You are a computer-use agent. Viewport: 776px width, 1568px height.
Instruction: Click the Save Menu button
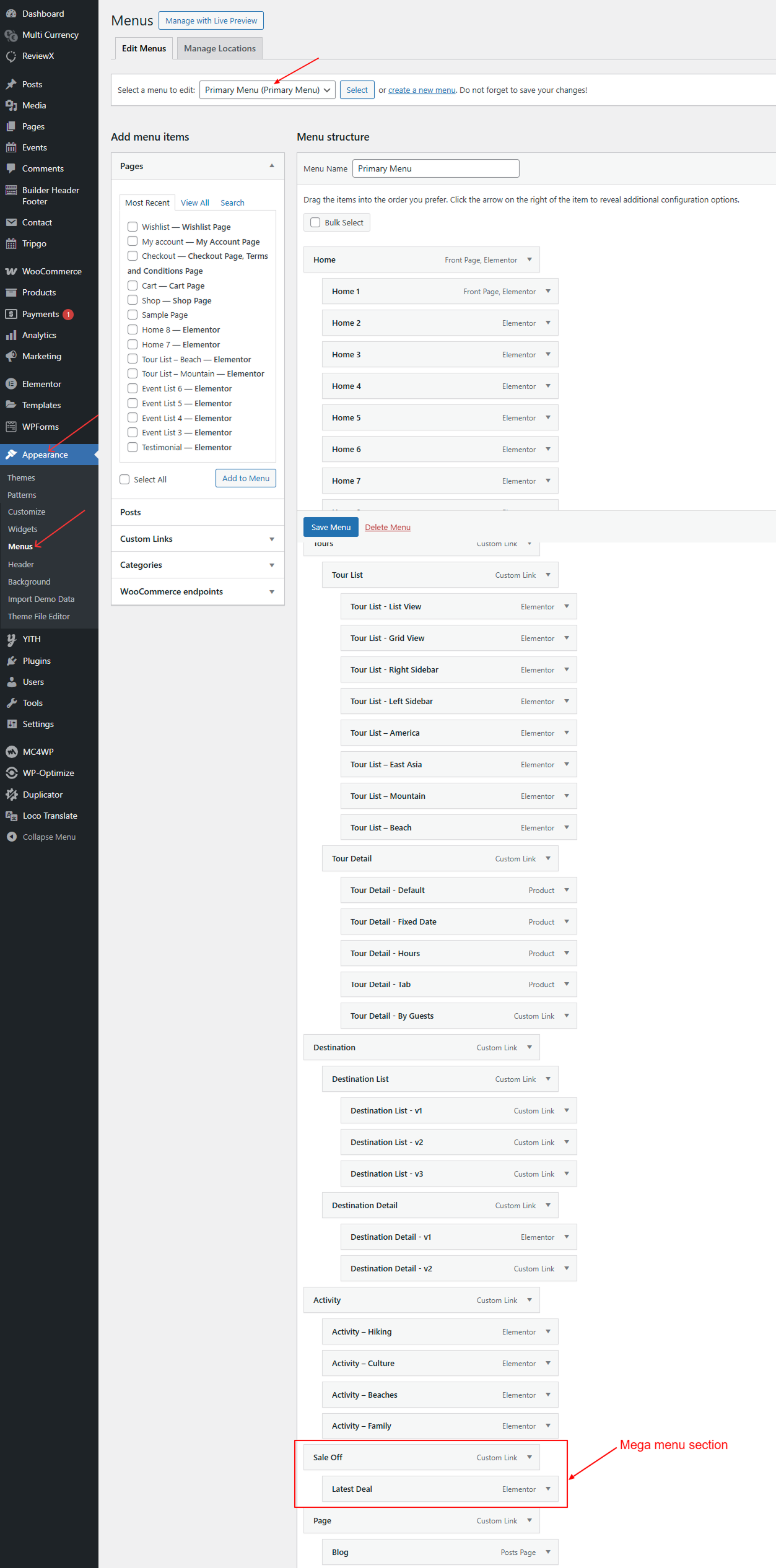coord(331,527)
